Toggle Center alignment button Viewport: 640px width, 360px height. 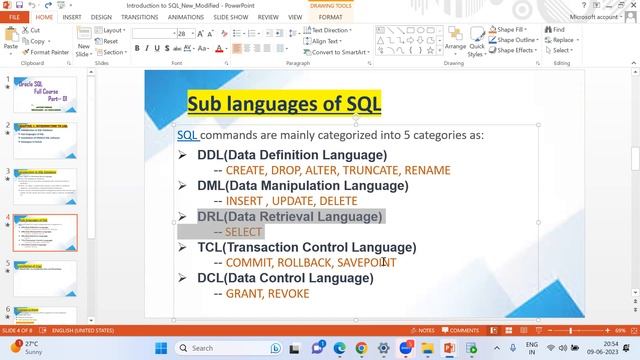[x=247, y=49]
